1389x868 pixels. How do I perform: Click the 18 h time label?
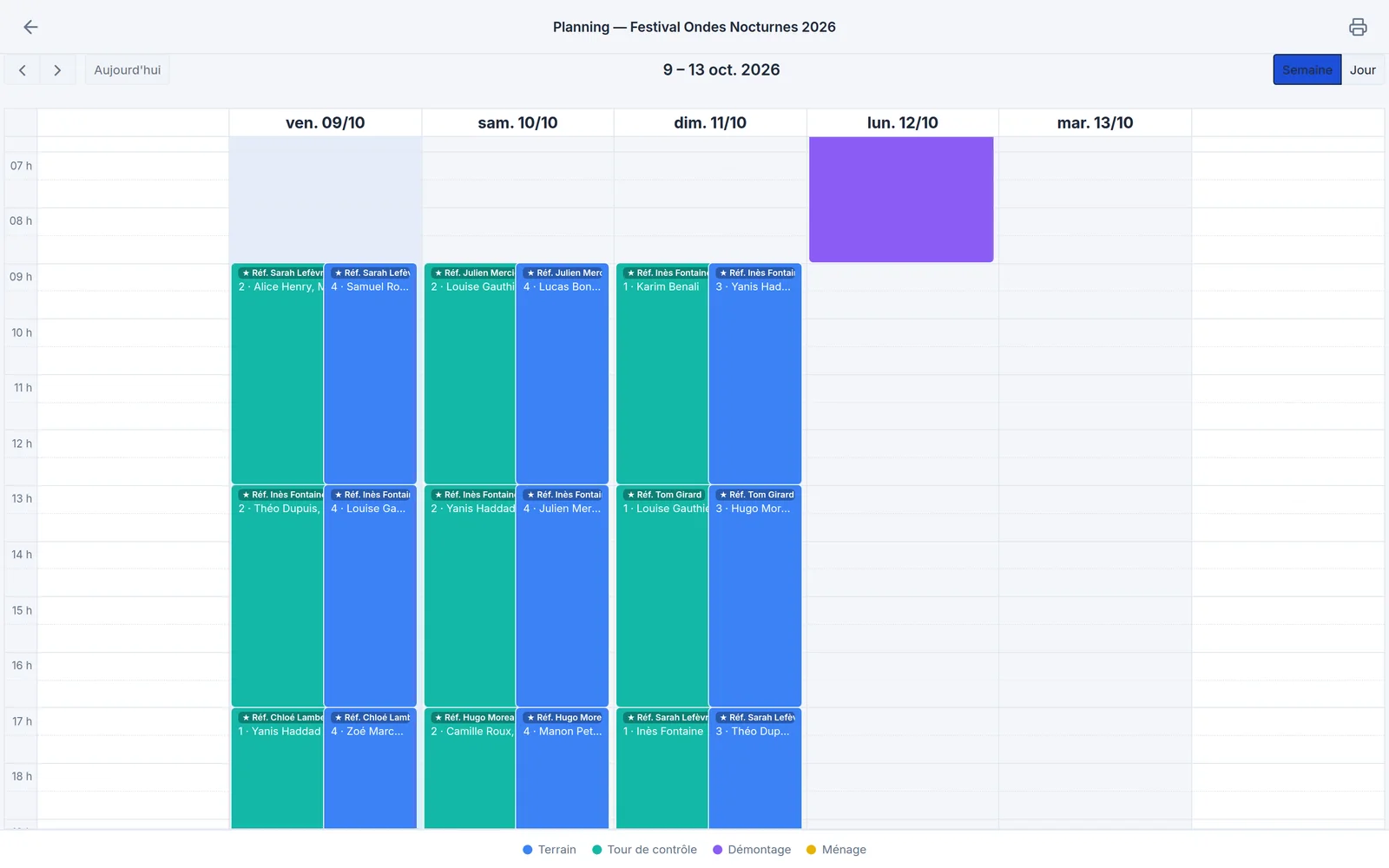point(22,777)
